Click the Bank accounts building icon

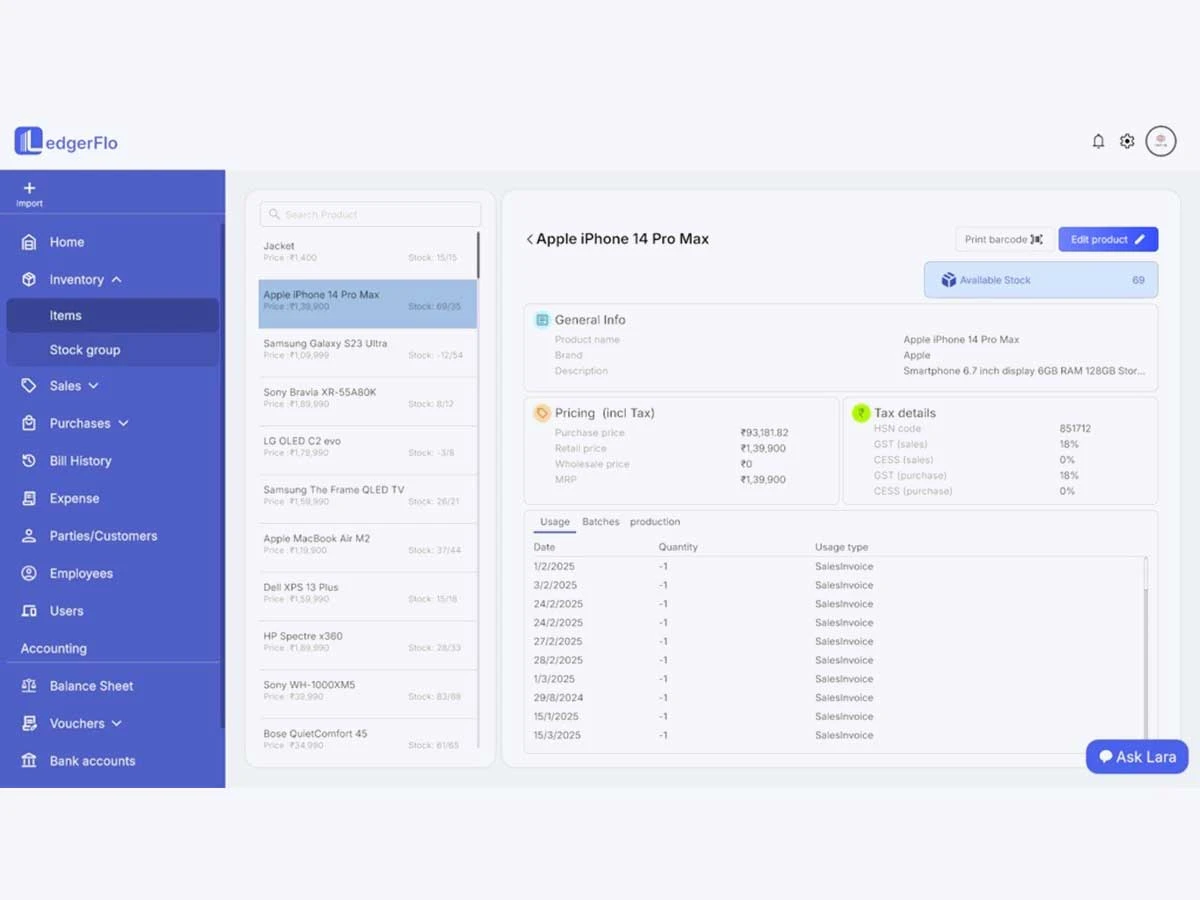point(29,761)
